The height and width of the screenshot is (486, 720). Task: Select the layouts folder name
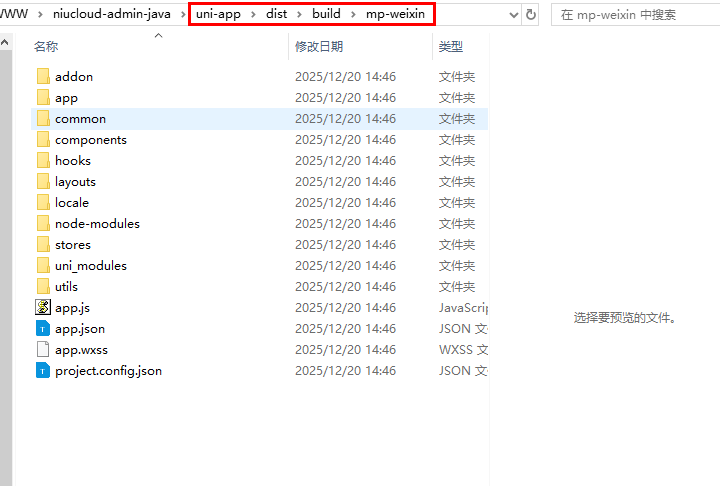tap(75, 182)
